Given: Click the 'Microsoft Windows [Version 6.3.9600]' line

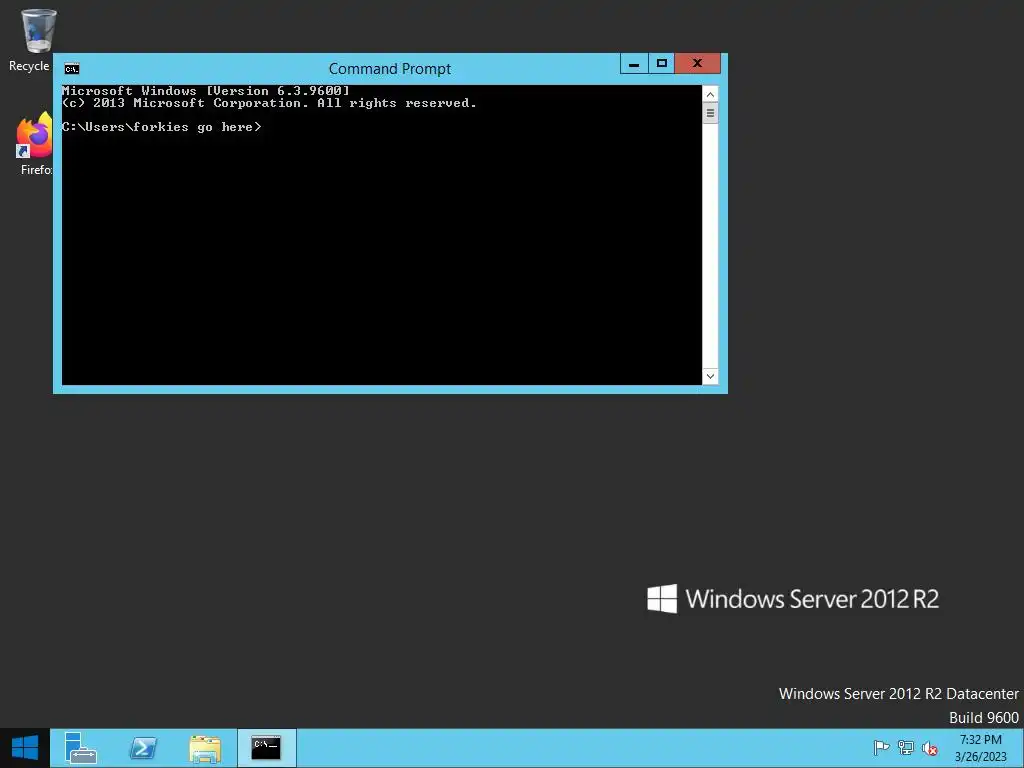Looking at the screenshot, I should pyautogui.click(x=206, y=91).
